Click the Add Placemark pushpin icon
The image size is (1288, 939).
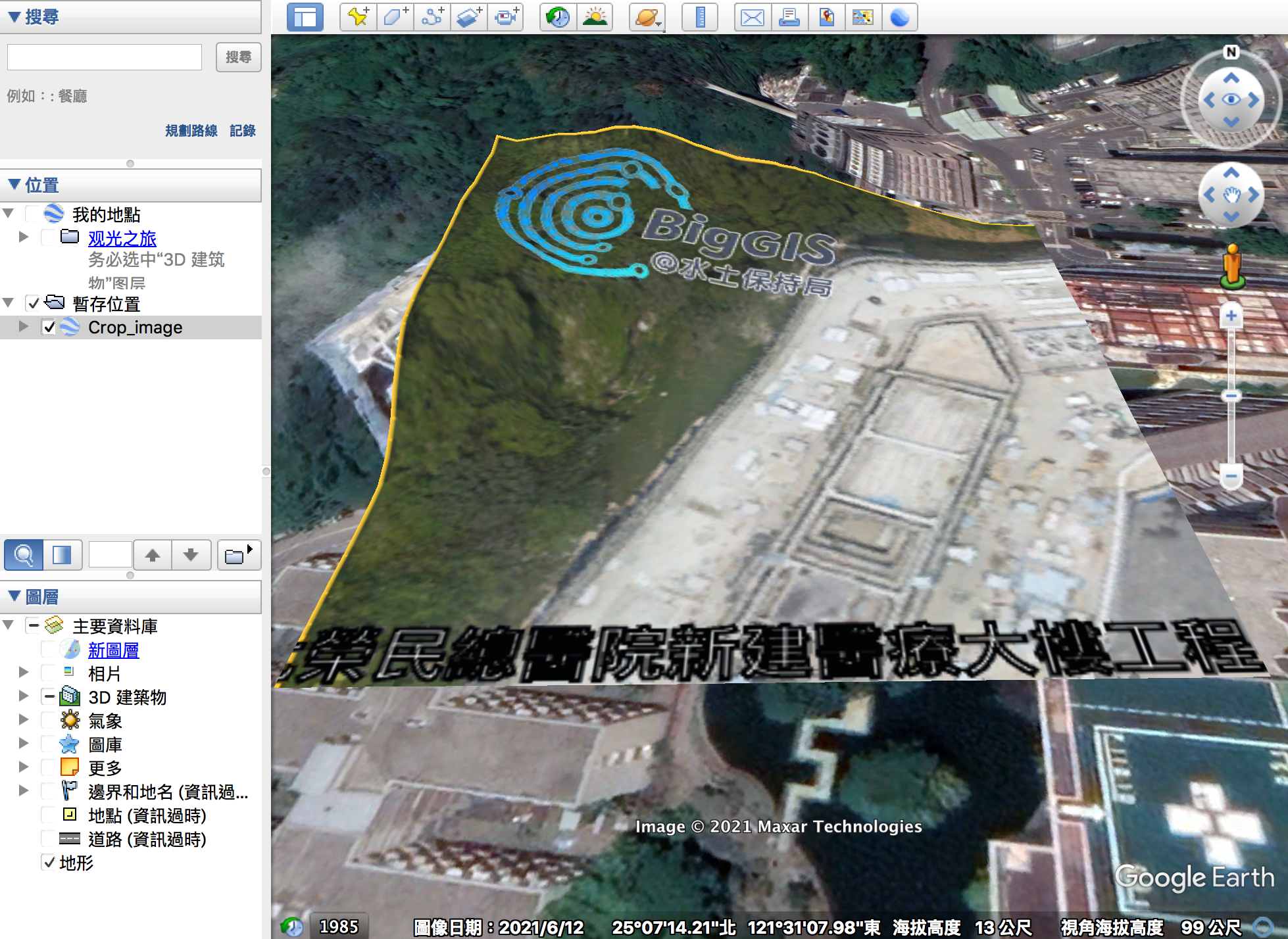359,17
